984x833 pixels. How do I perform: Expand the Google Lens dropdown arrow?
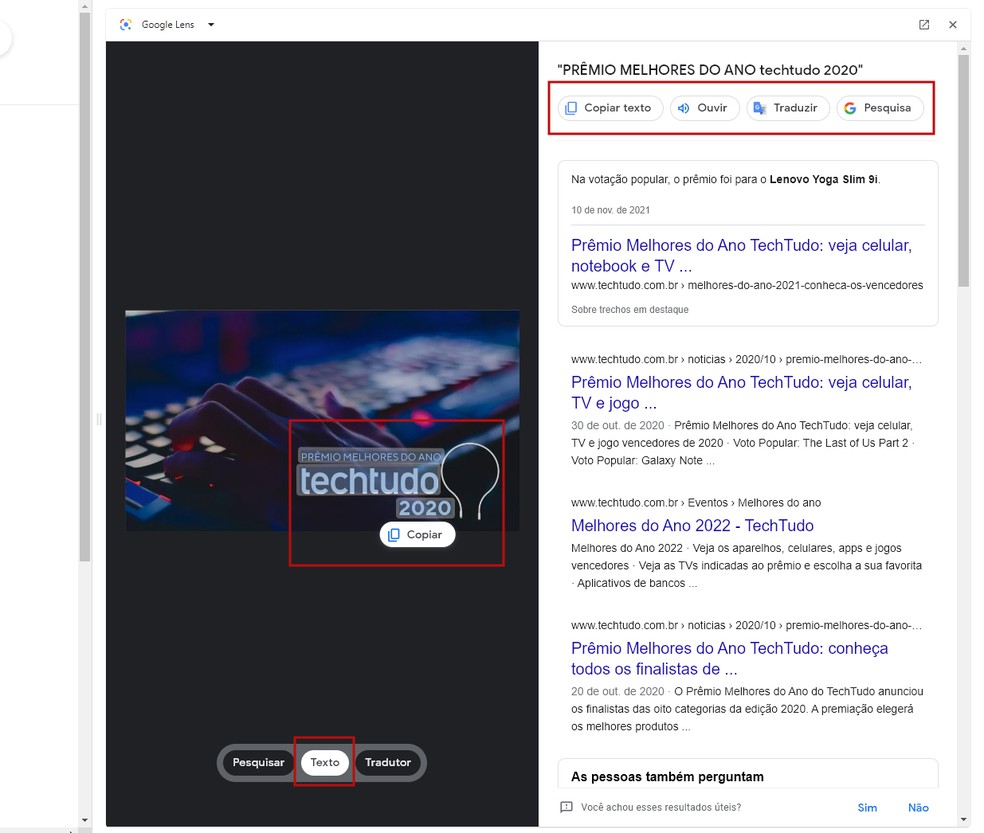pos(211,24)
